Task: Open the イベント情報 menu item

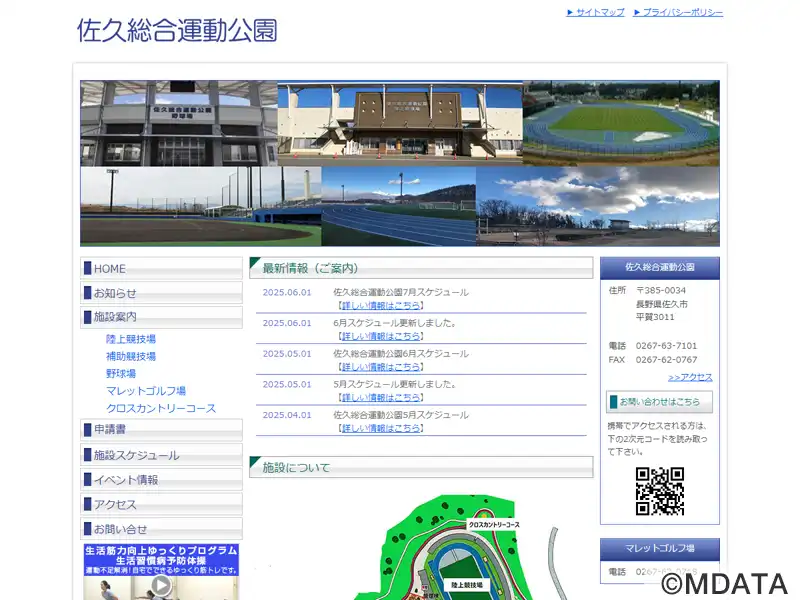Action: point(161,480)
